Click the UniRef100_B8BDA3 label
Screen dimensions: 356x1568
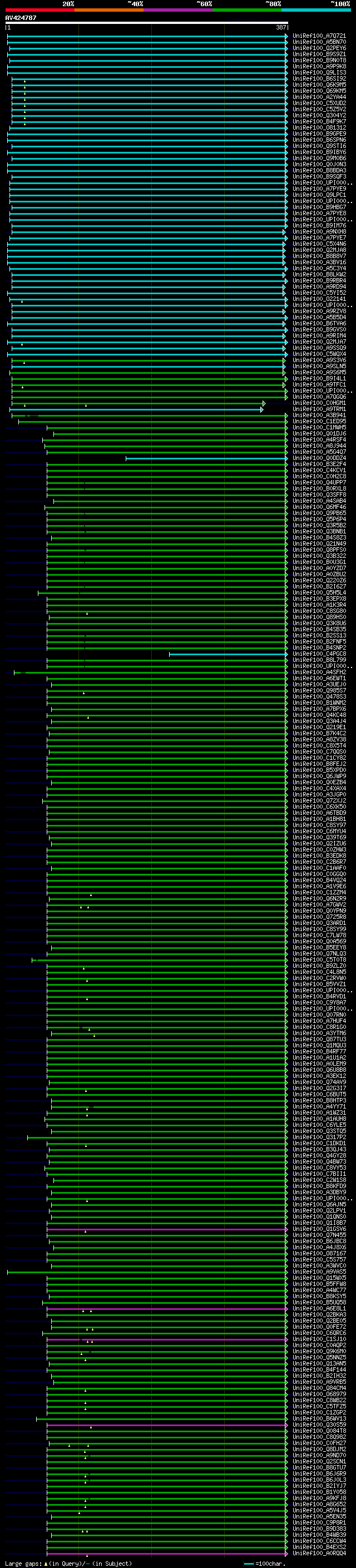(x=319, y=170)
